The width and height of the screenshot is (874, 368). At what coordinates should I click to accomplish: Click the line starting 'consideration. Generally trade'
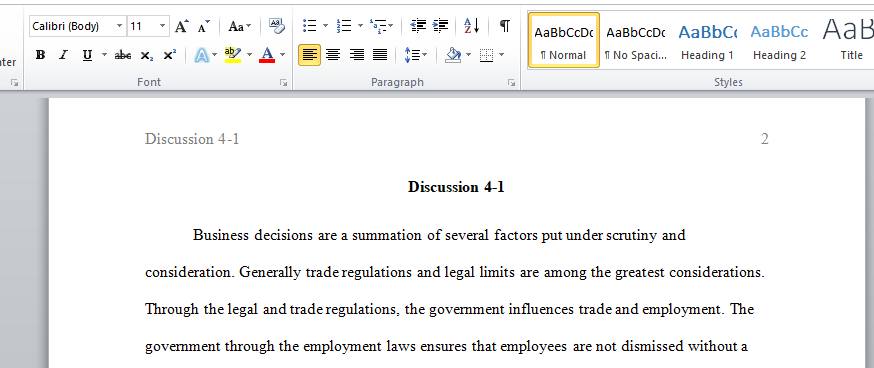(455, 273)
